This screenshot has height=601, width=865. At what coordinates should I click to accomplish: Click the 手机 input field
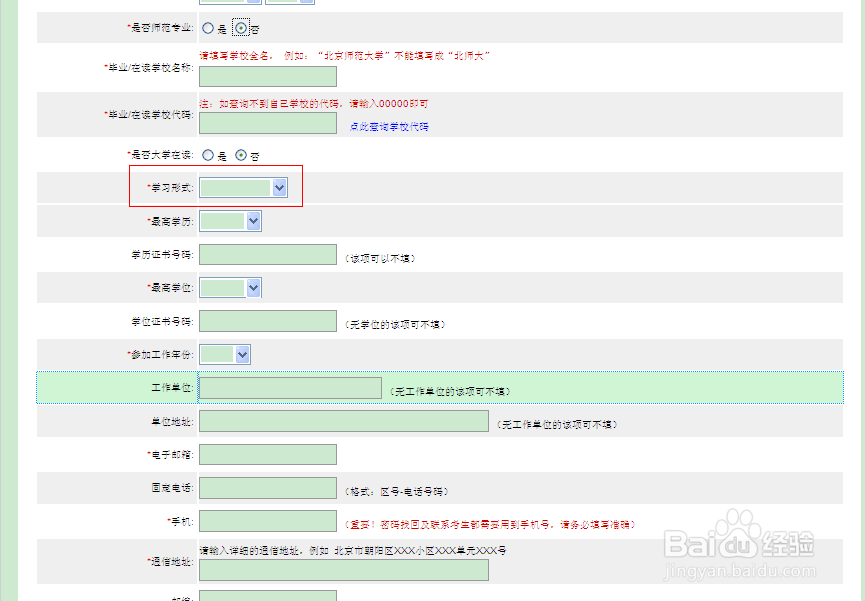[x=267, y=520]
